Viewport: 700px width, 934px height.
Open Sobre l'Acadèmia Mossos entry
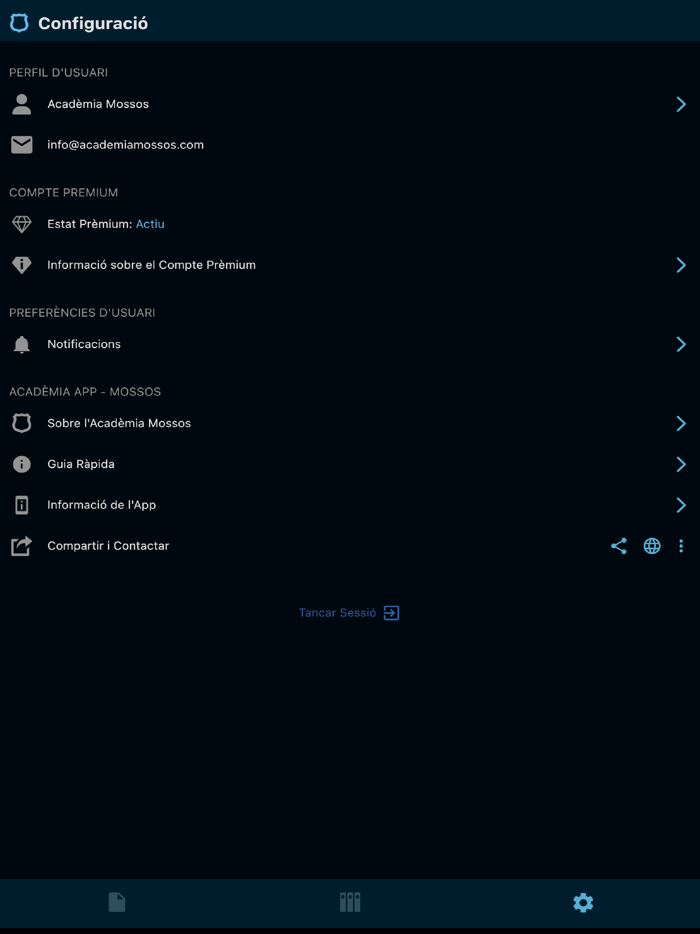pyautogui.click(x=350, y=424)
